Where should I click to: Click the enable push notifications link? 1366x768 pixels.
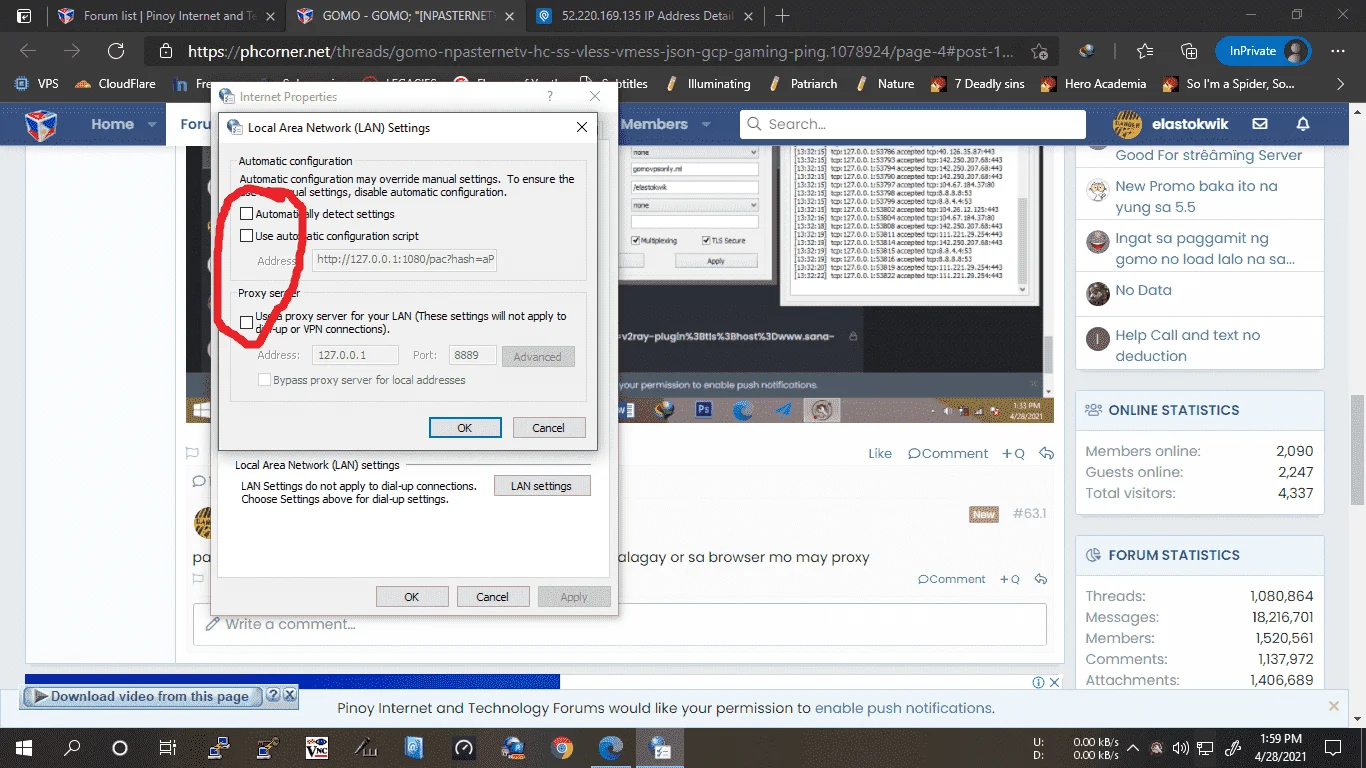pos(903,708)
